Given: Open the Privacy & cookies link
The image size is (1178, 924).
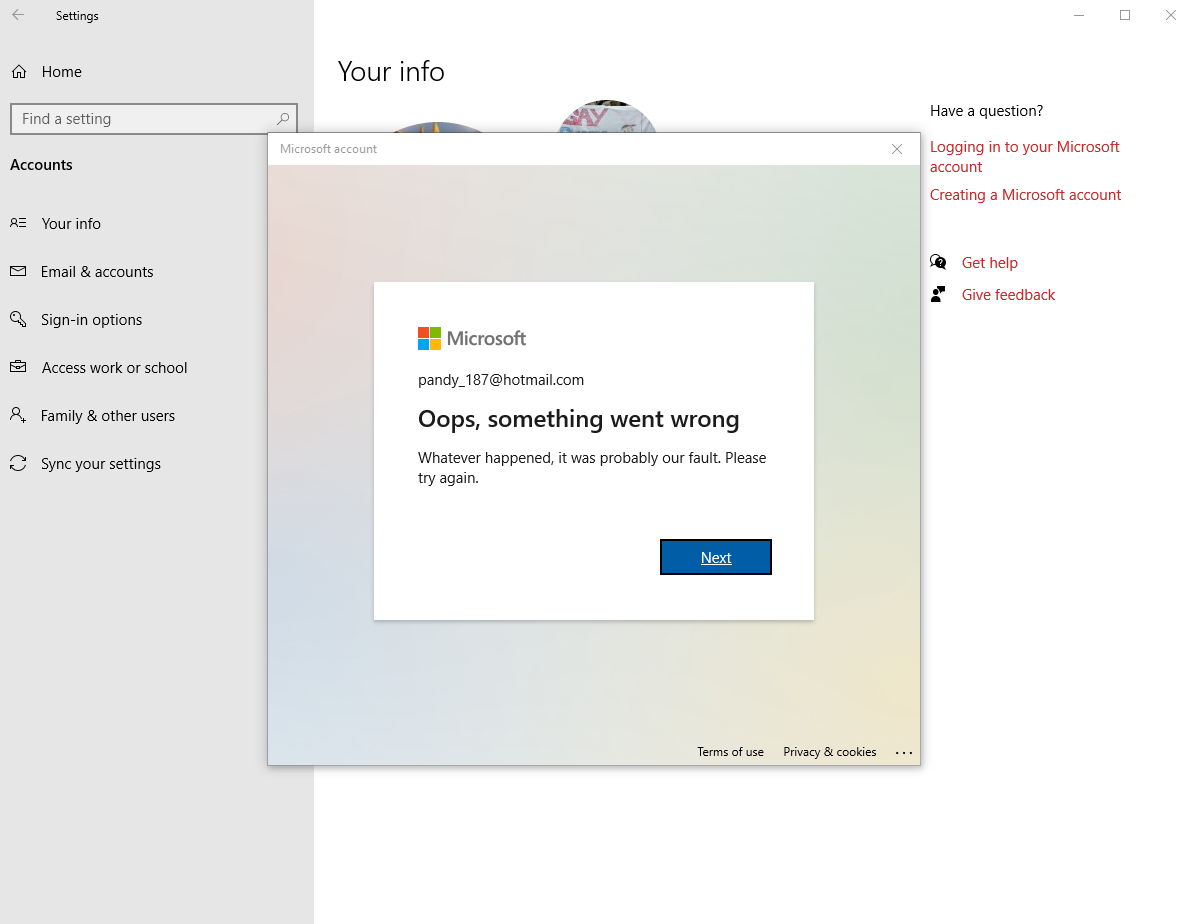Looking at the screenshot, I should (829, 751).
